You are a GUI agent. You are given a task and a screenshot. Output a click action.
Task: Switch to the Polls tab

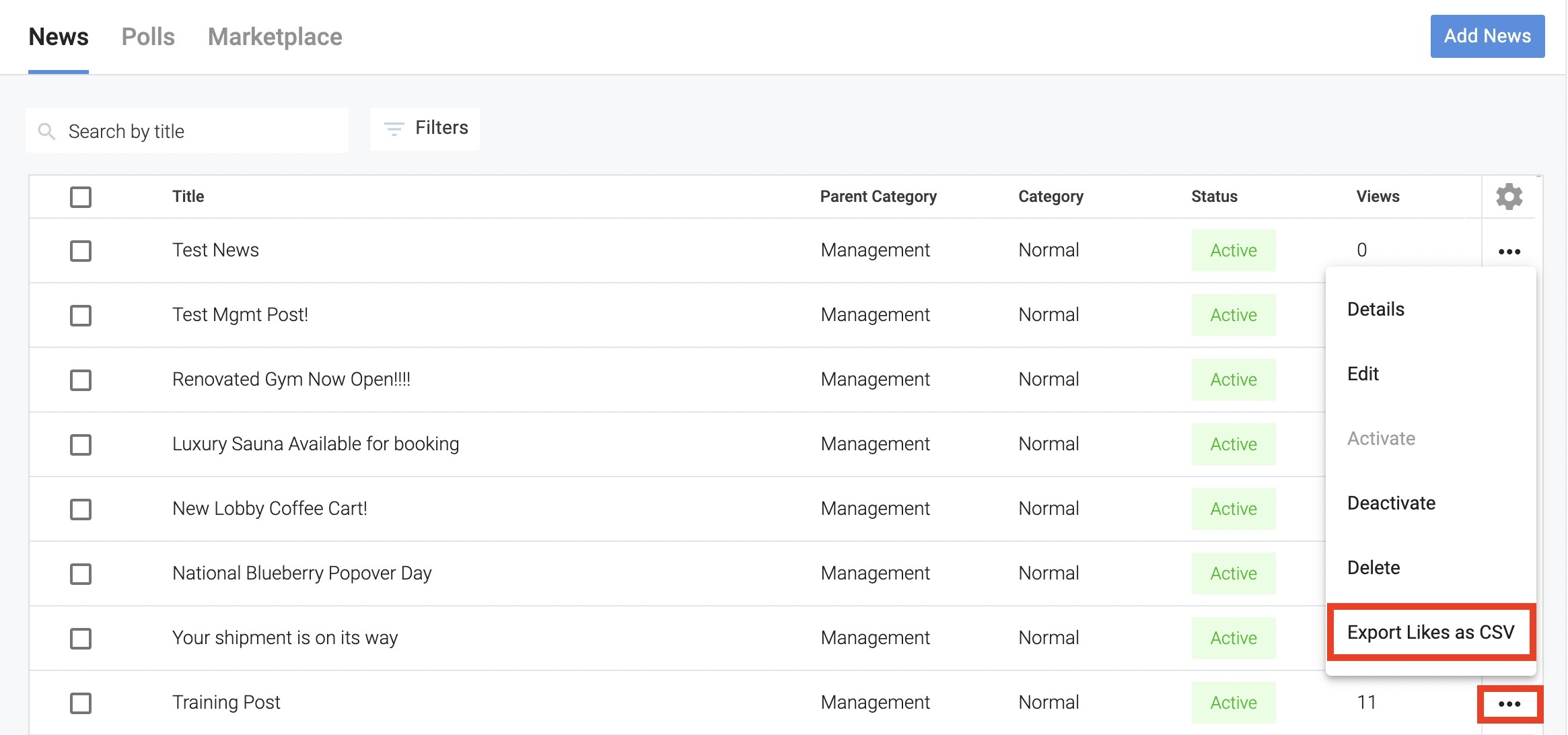tap(148, 37)
